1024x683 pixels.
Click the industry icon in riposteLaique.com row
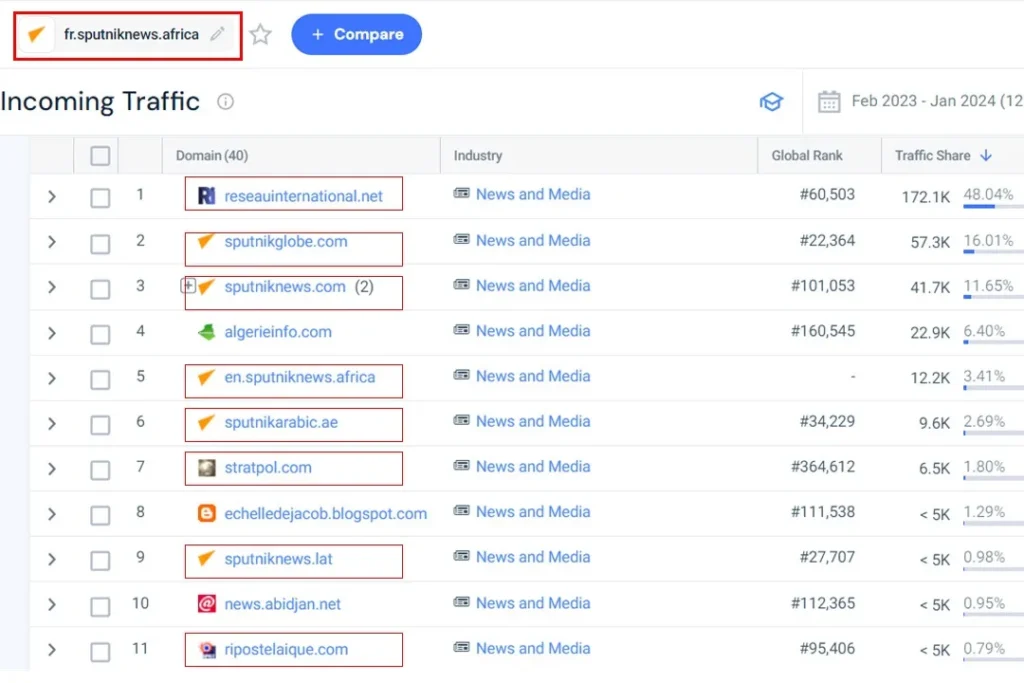pos(462,647)
